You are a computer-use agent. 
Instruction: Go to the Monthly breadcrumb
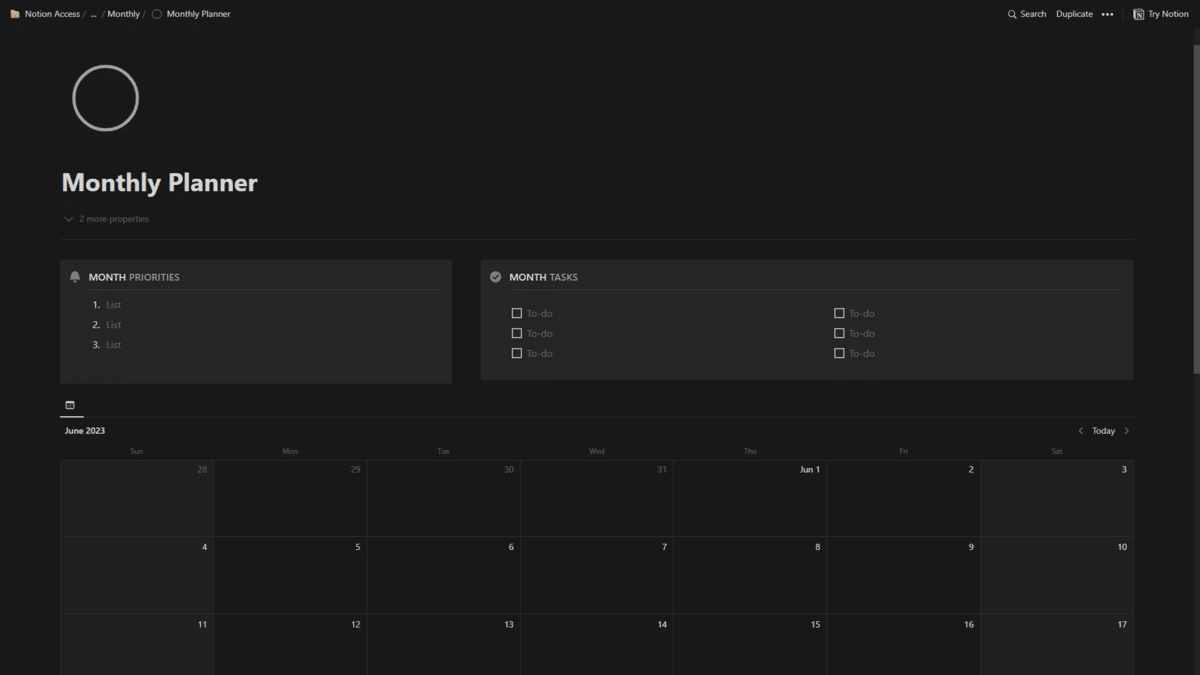click(123, 14)
